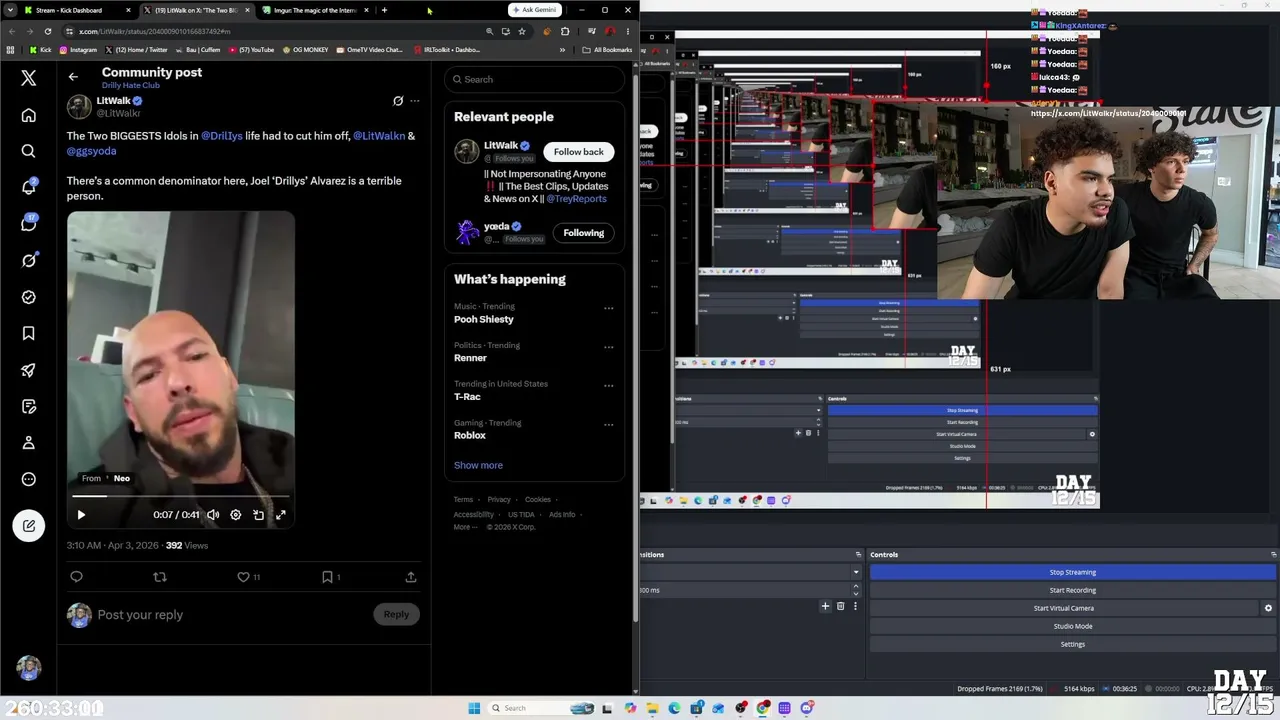Compose a new post with the round button
Image resolution: width=1280 pixels, height=720 pixels.
(x=28, y=526)
